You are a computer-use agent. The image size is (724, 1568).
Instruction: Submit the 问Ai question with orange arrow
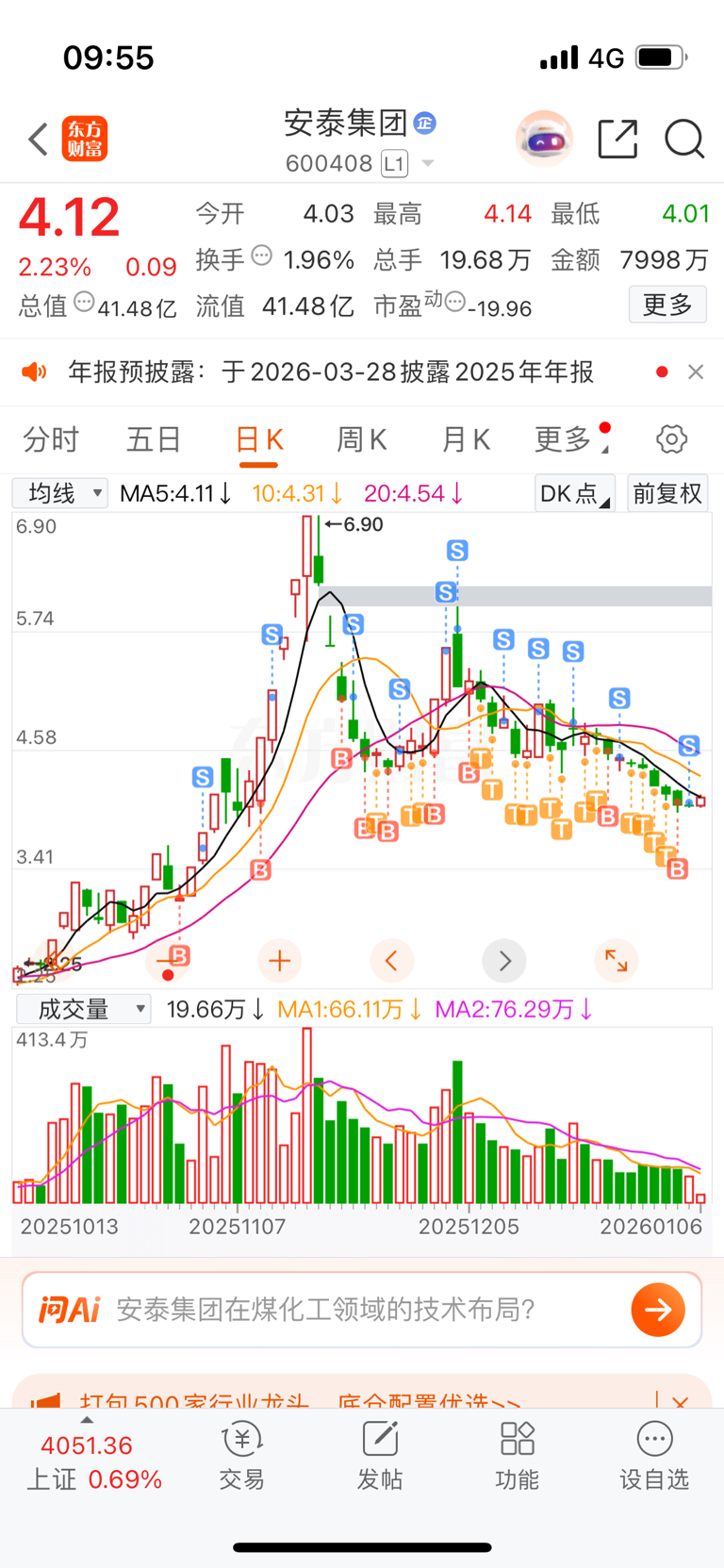click(658, 1310)
